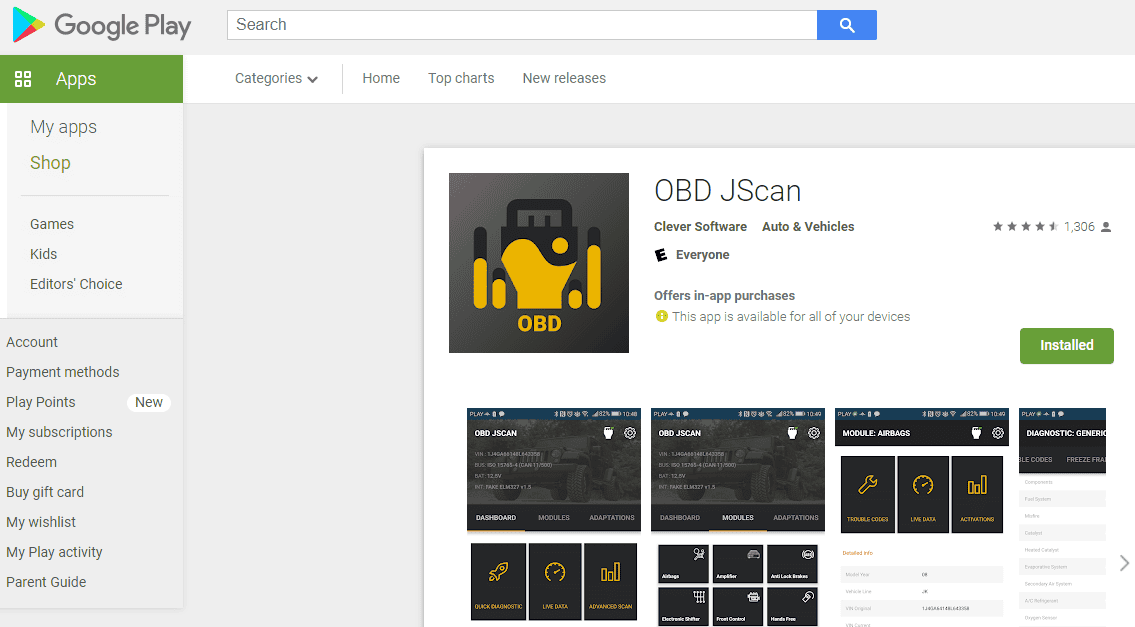1135x627 pixels.
Task: Open My wishlist
Action: click(41, 522)
